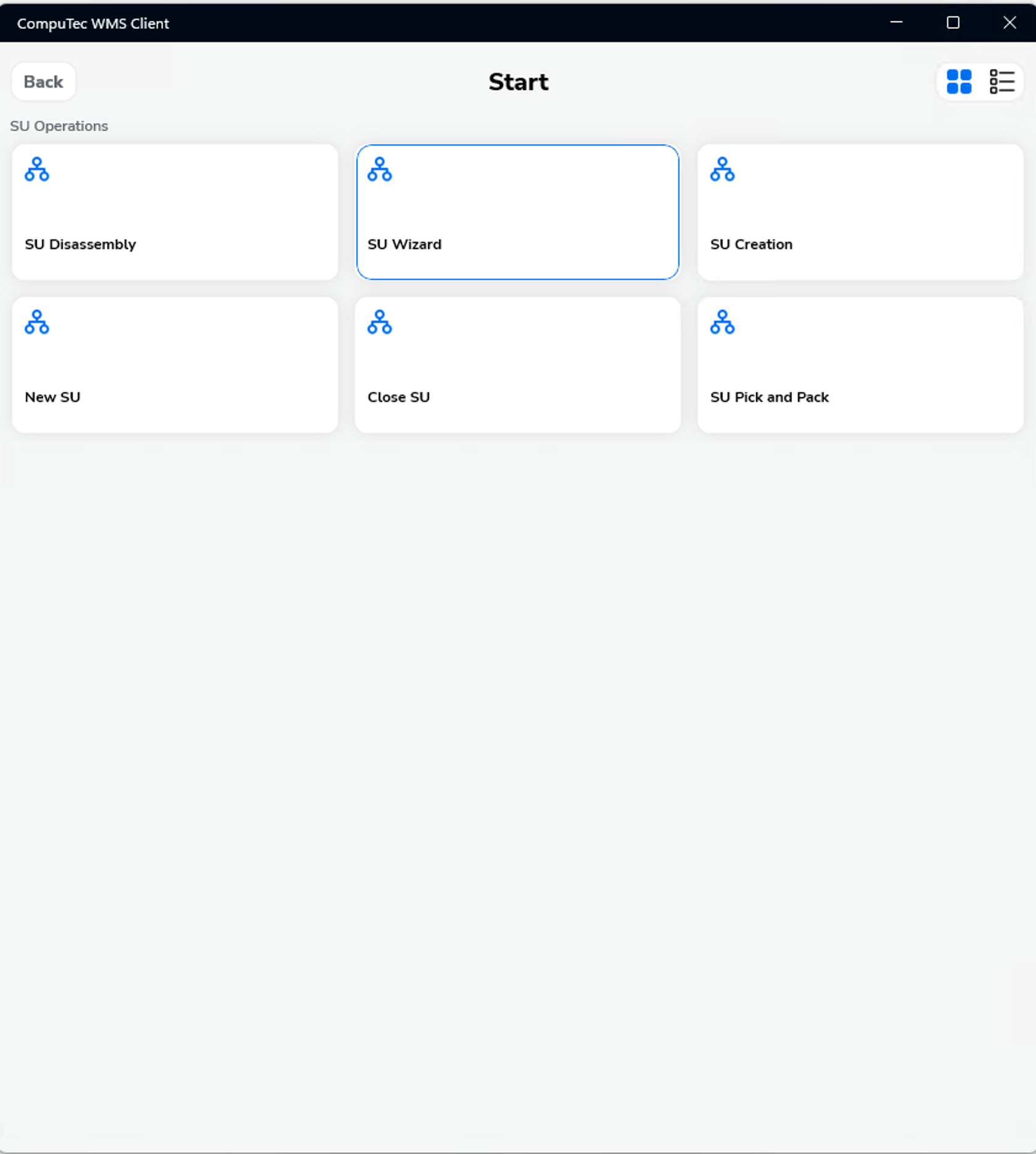This screenshot has height=1154, width=1036.
Task: Open SU Creation by its label
Action: [x=751, y=245]
